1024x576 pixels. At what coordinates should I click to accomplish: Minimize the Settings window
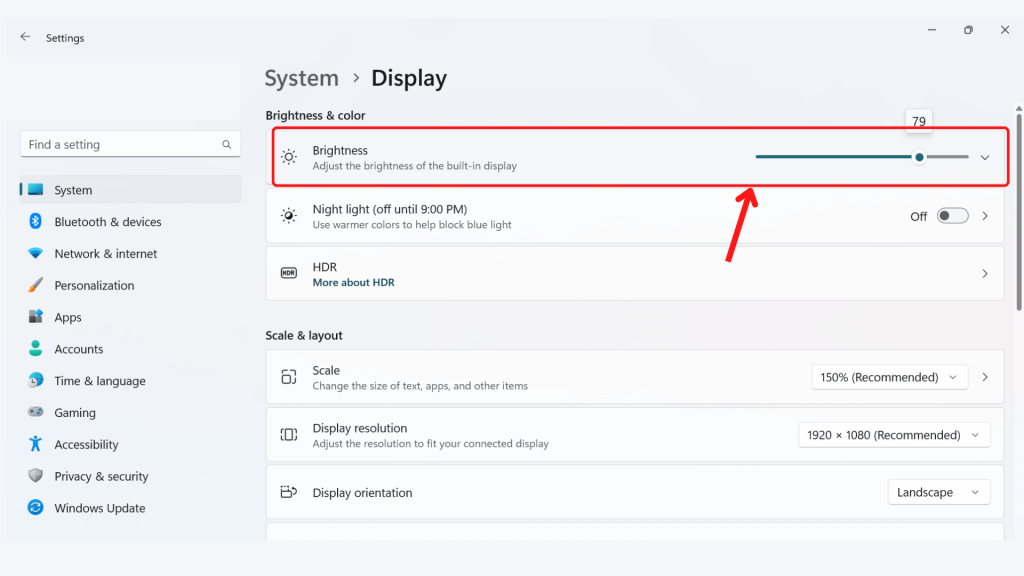(x=932, y=30)
